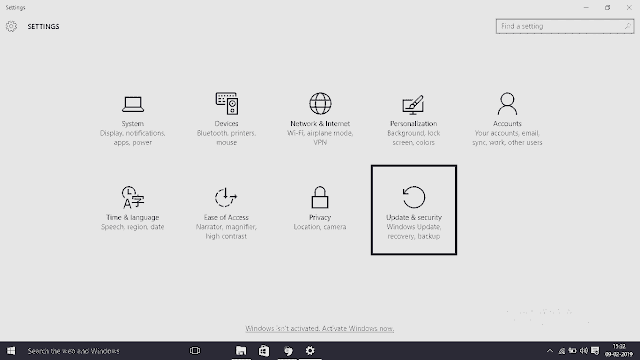Check the battery tray icon

click(x=573, y=351)
